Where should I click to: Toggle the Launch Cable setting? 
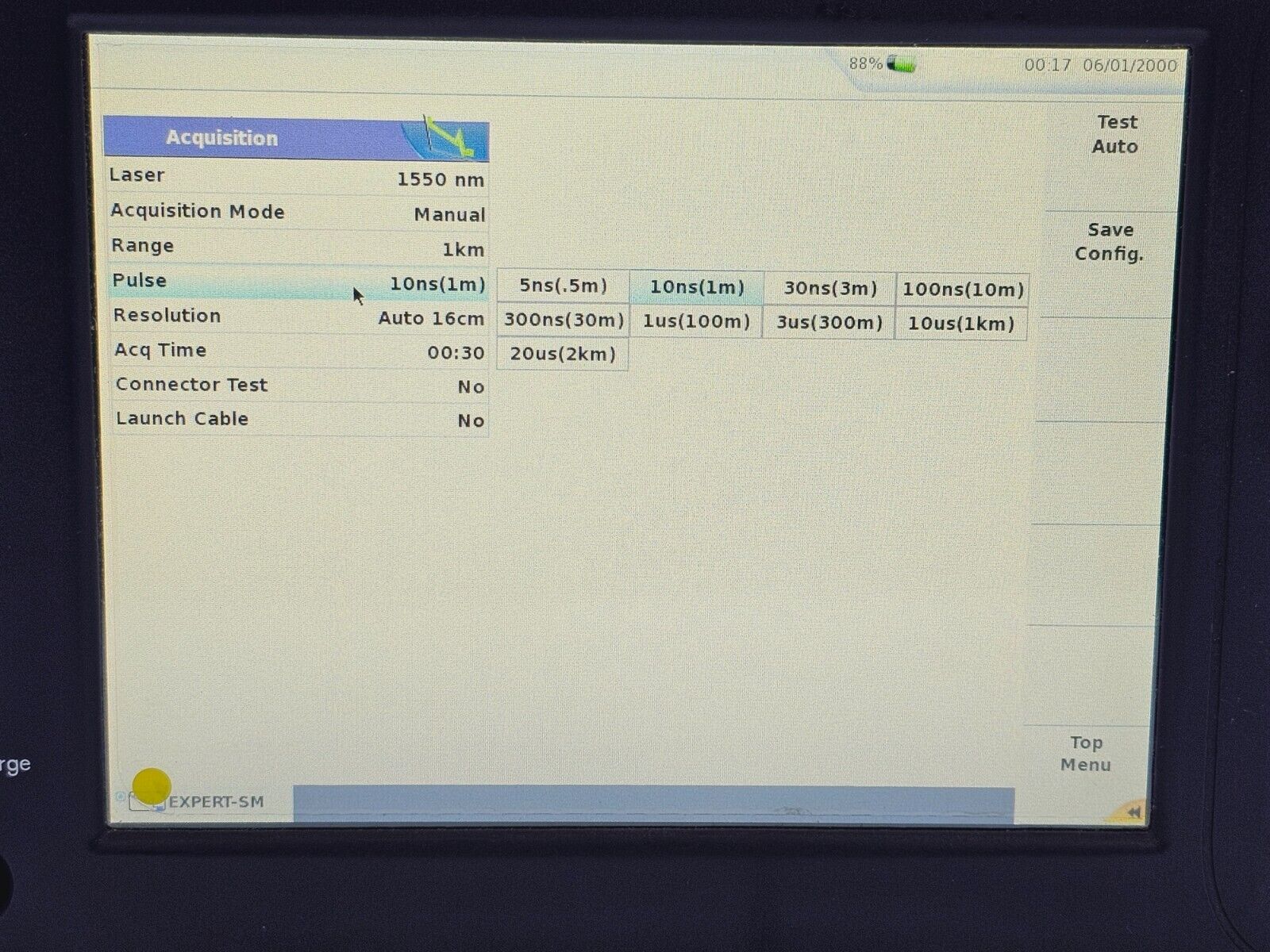pos(299,420)
